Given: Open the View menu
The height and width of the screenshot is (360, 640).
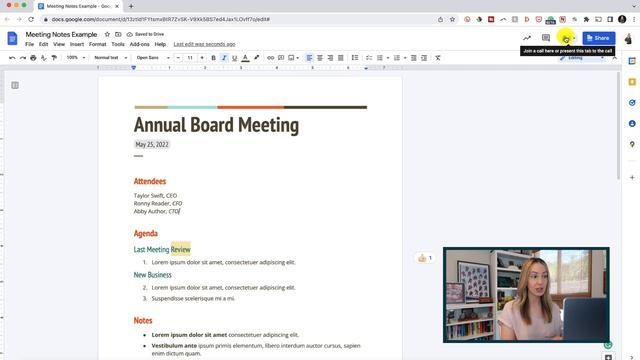Looking at the screenshot, I should tap(59, 44).
